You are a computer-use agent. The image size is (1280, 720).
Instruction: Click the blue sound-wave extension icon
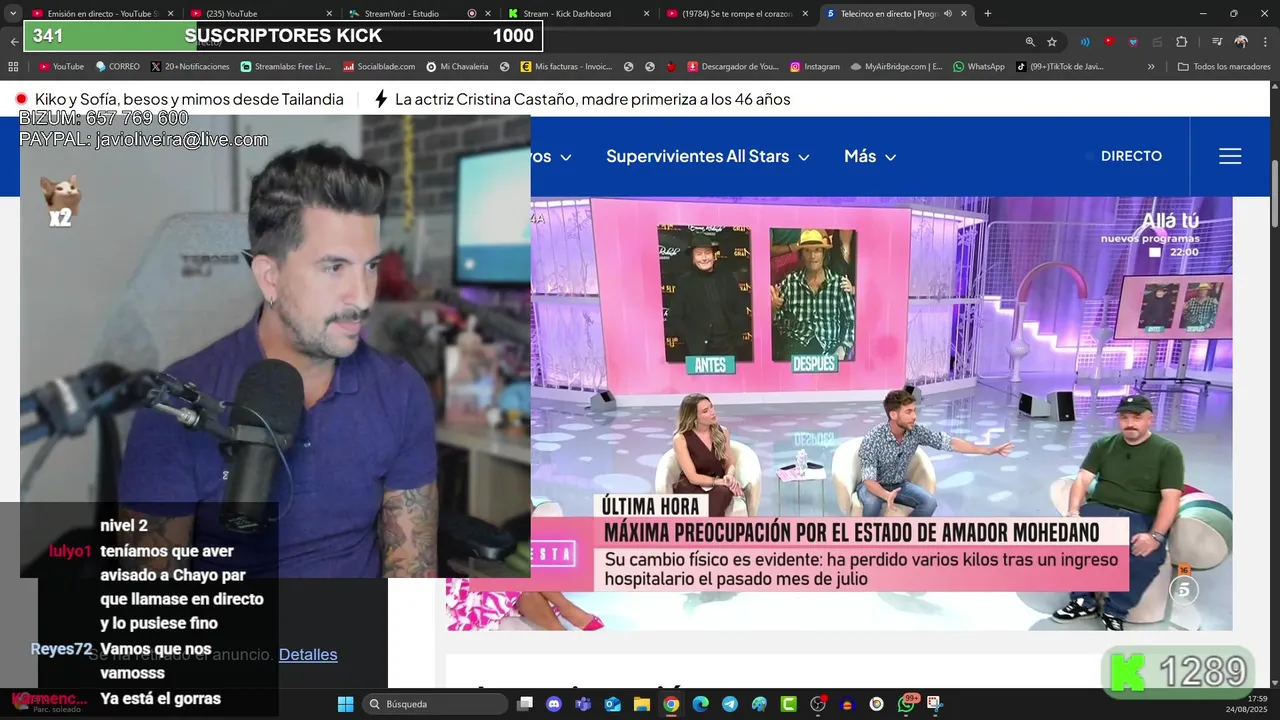click(1085, 42)
